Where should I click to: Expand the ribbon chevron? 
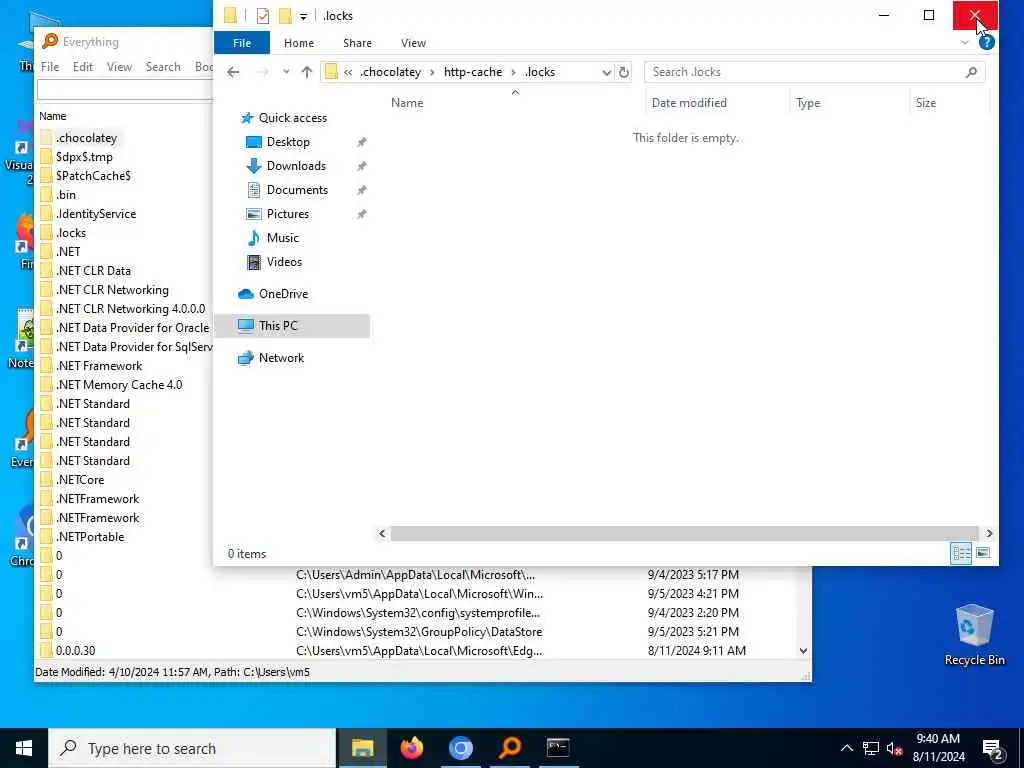click(x=965, y=42)
